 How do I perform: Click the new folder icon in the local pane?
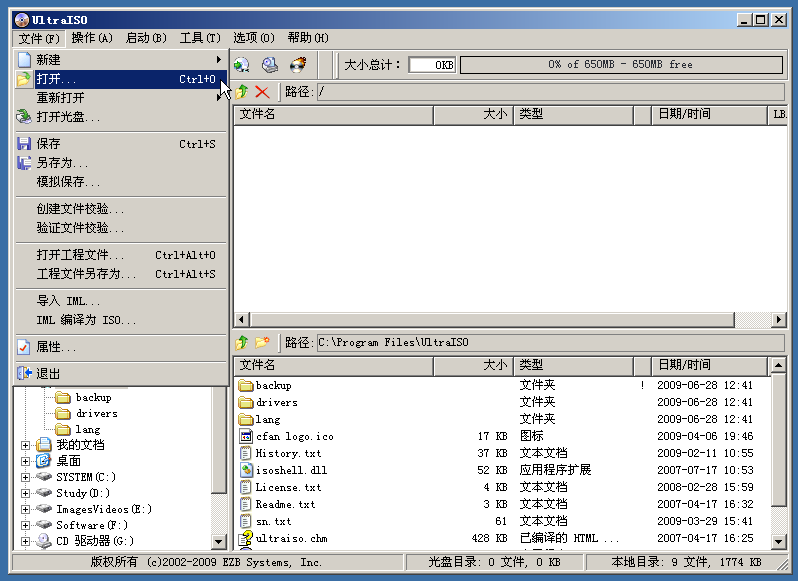pyautogui.click(x=262, y=342)
